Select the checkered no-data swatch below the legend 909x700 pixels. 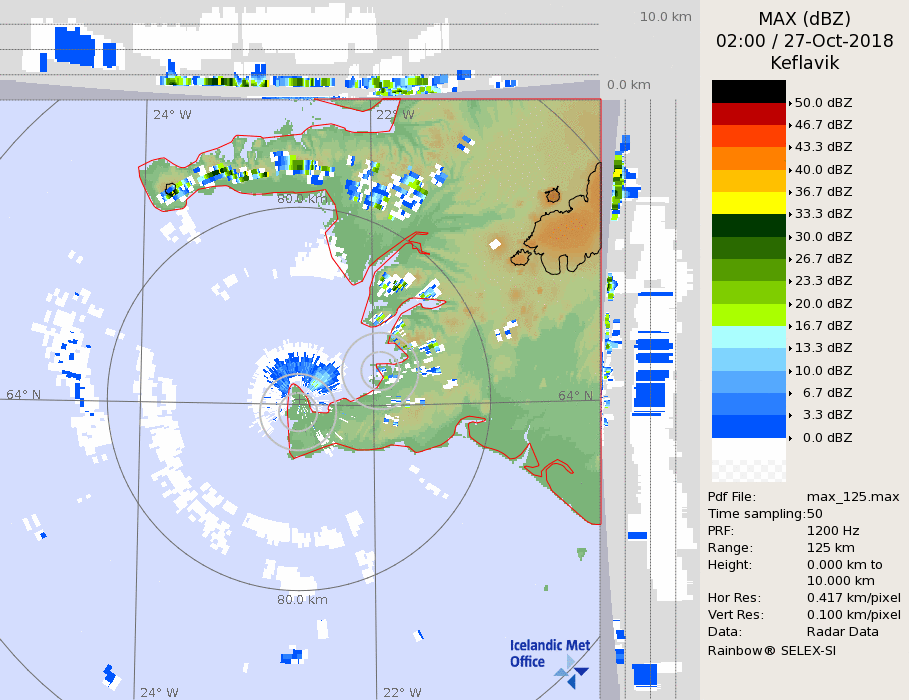pos(748,461)
